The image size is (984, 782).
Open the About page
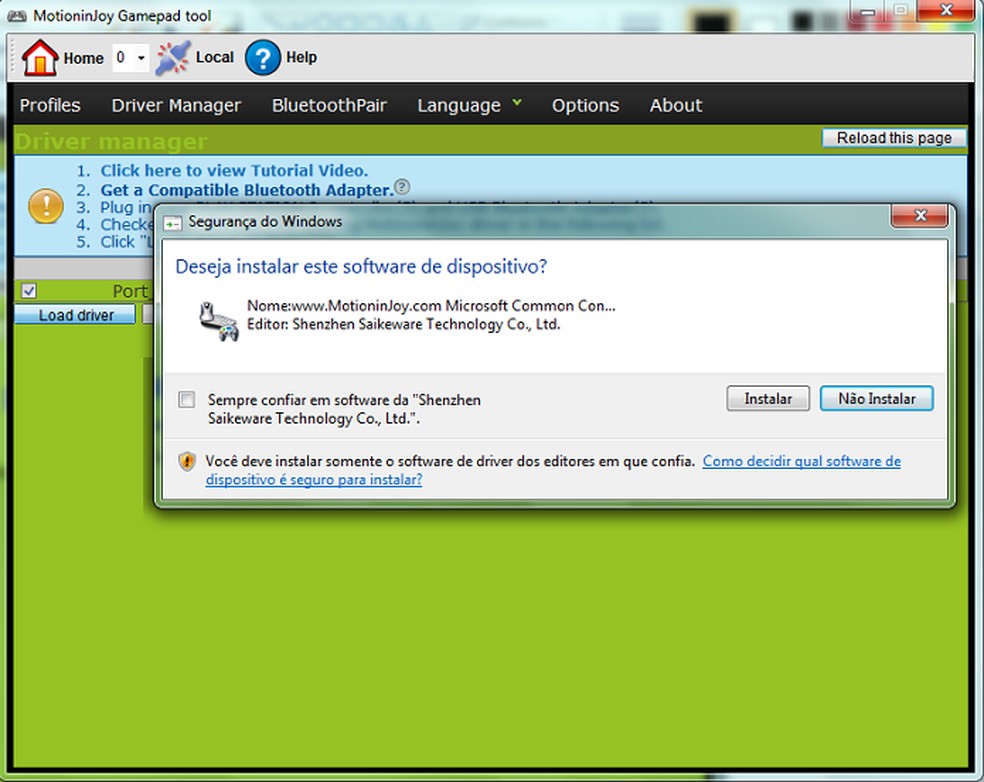point(676,105)
